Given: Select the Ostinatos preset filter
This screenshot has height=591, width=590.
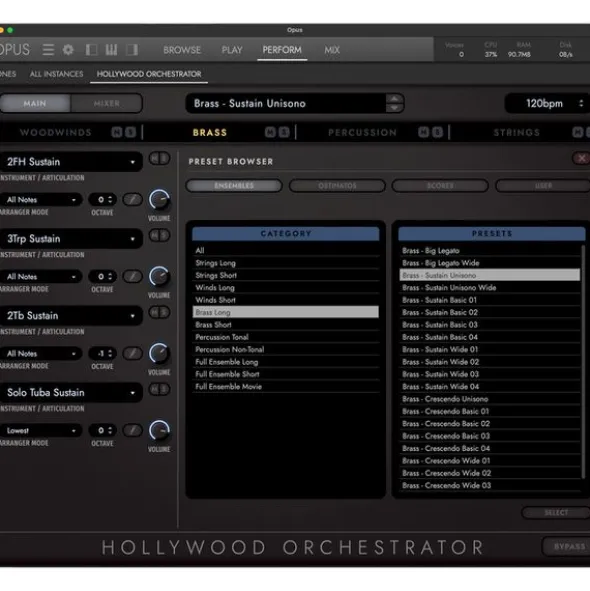Looking at the screenshot, I should [337, 185].
